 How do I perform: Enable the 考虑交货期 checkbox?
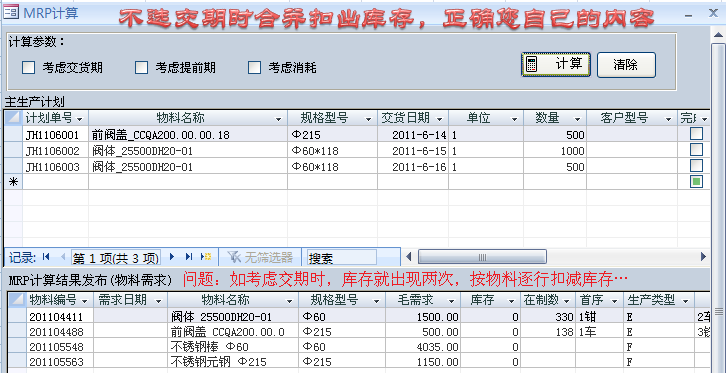click(x=29, y=68)
